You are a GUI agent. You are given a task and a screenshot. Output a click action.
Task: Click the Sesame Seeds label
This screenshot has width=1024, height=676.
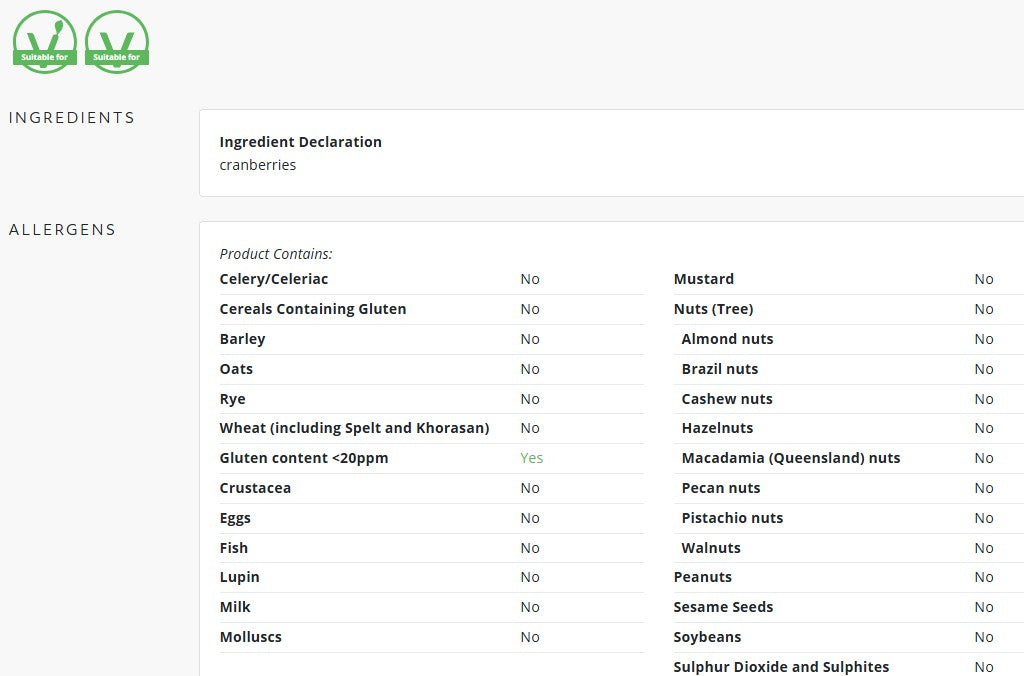tap(723, 607)
